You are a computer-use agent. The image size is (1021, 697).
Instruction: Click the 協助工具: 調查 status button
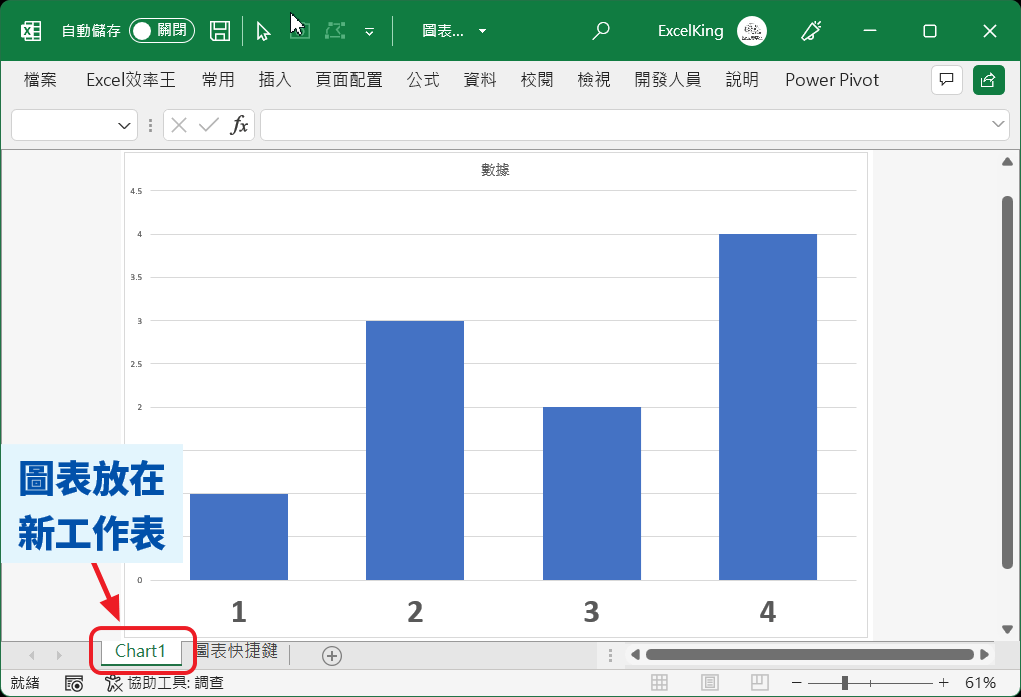click(x=164, y=683)
